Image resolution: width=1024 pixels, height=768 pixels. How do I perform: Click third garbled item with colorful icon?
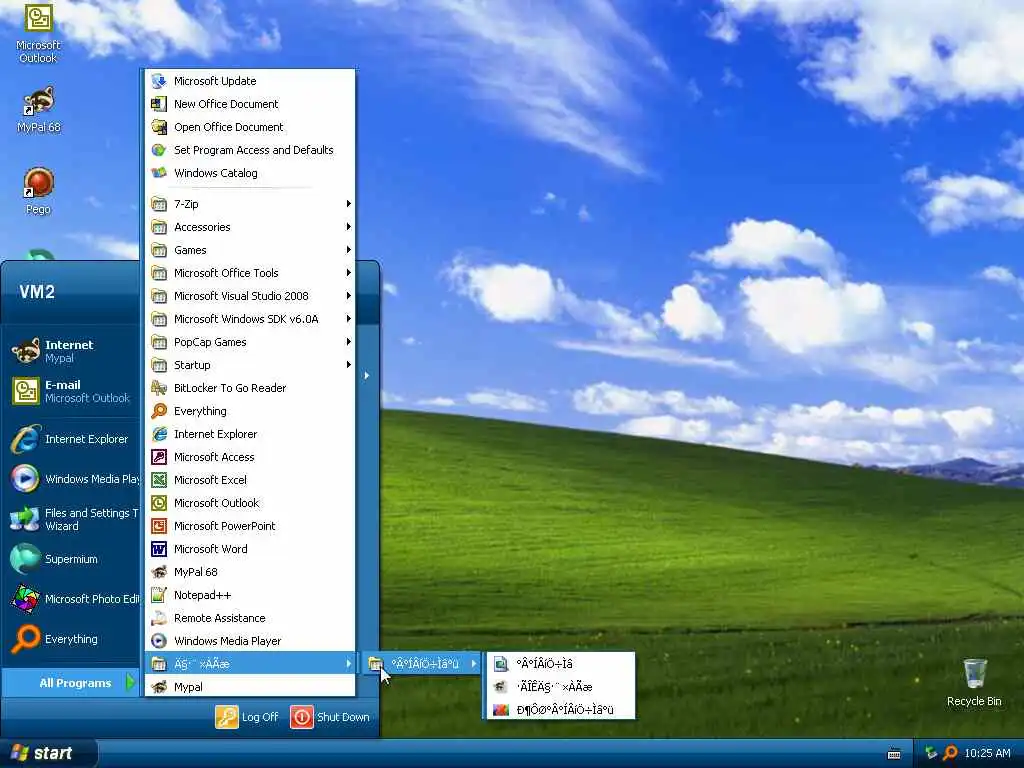560,709
